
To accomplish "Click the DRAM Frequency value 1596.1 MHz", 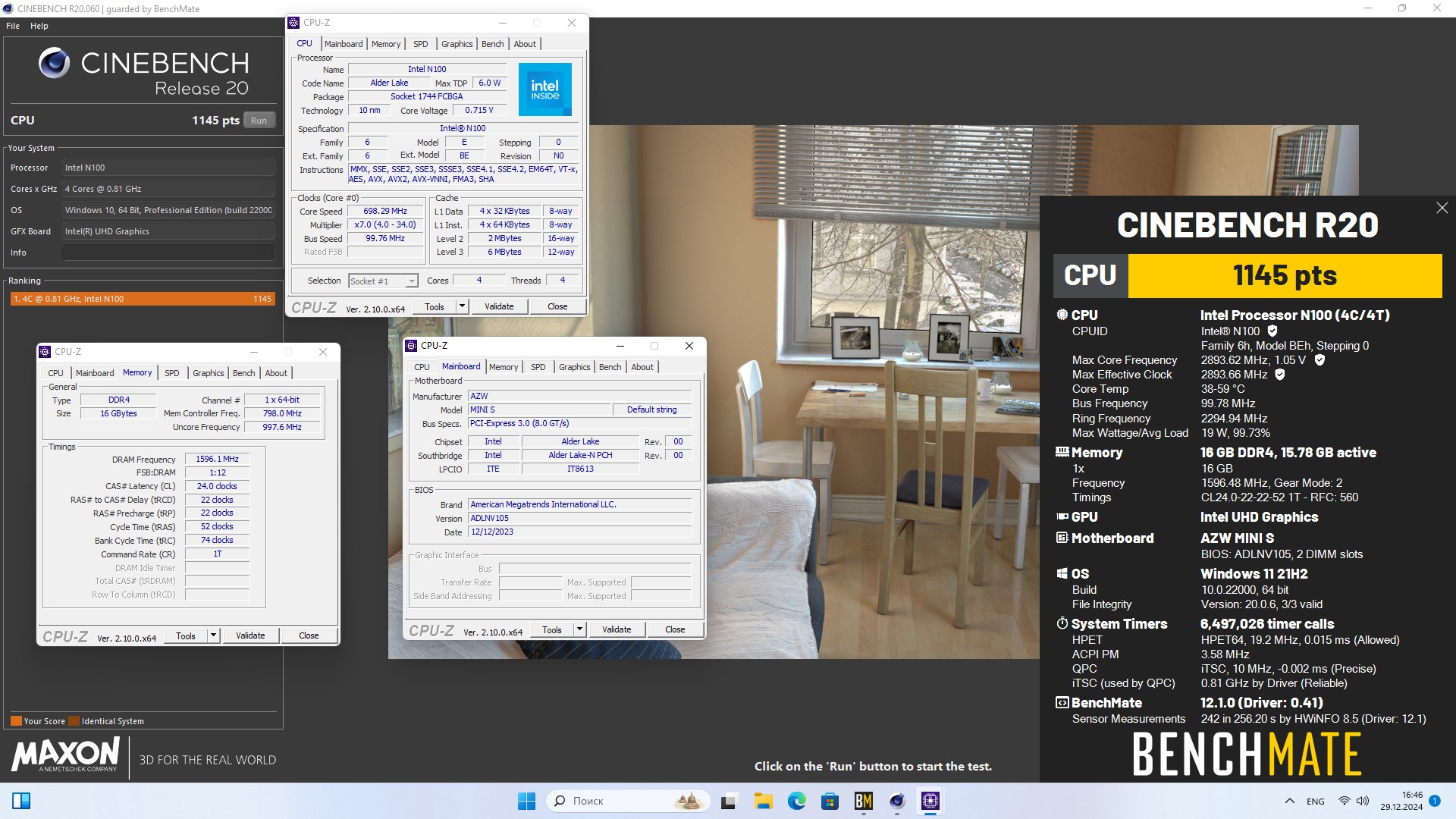I will 218,459.
